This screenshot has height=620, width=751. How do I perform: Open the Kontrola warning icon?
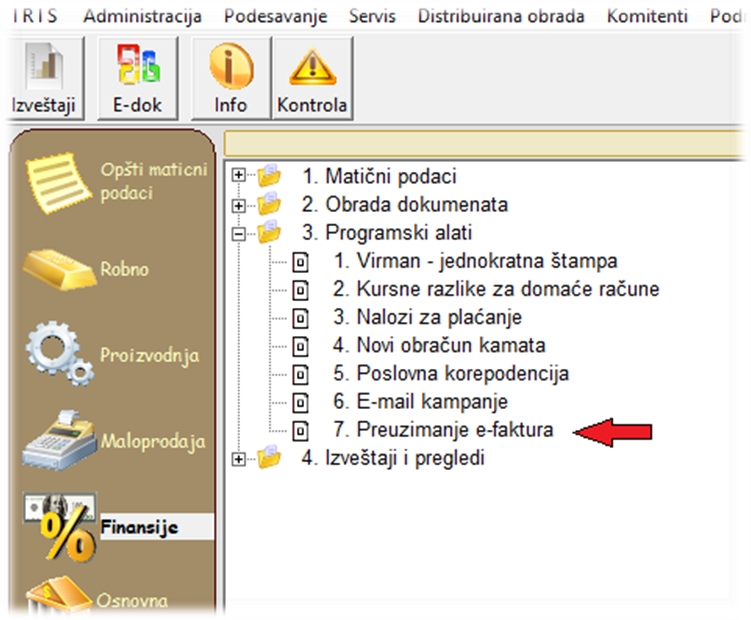(313, 66)
